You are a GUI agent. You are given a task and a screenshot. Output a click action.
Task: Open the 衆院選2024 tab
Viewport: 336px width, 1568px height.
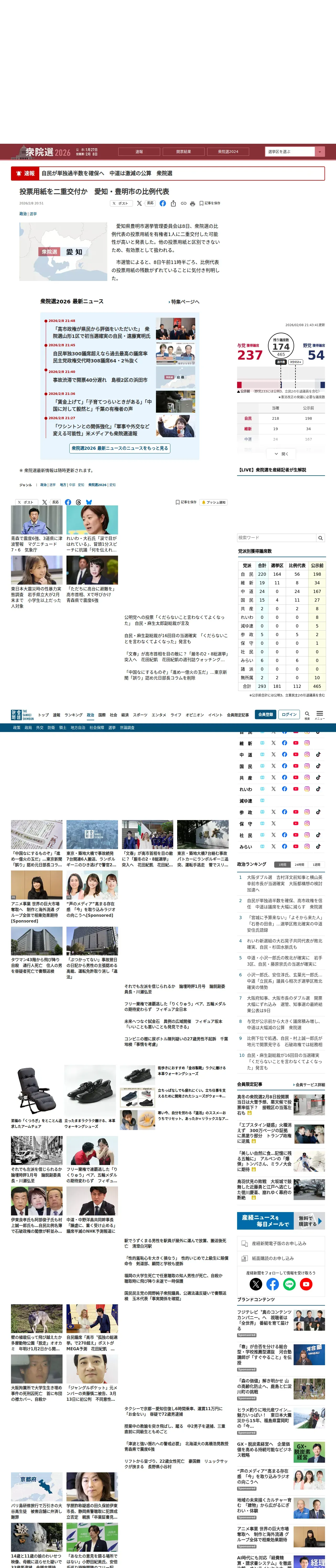pyautogui.click(x=228, y=152)
